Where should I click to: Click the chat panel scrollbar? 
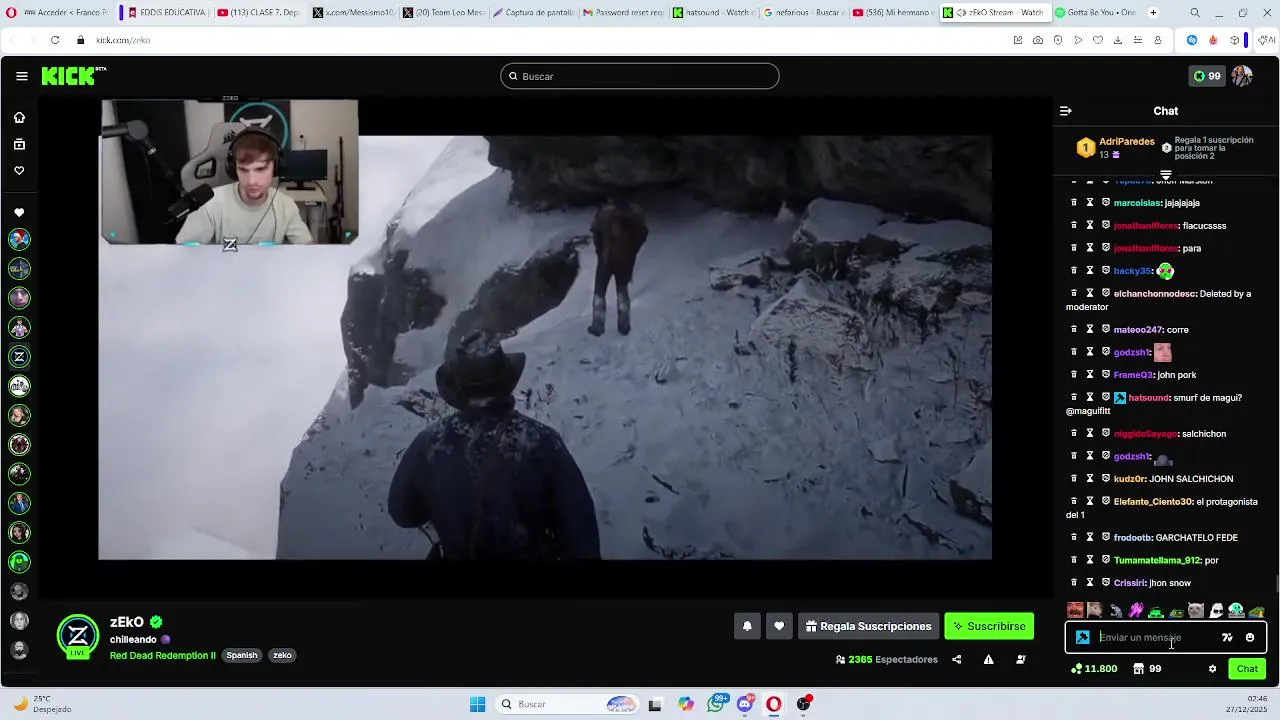tap(1277, 584)
